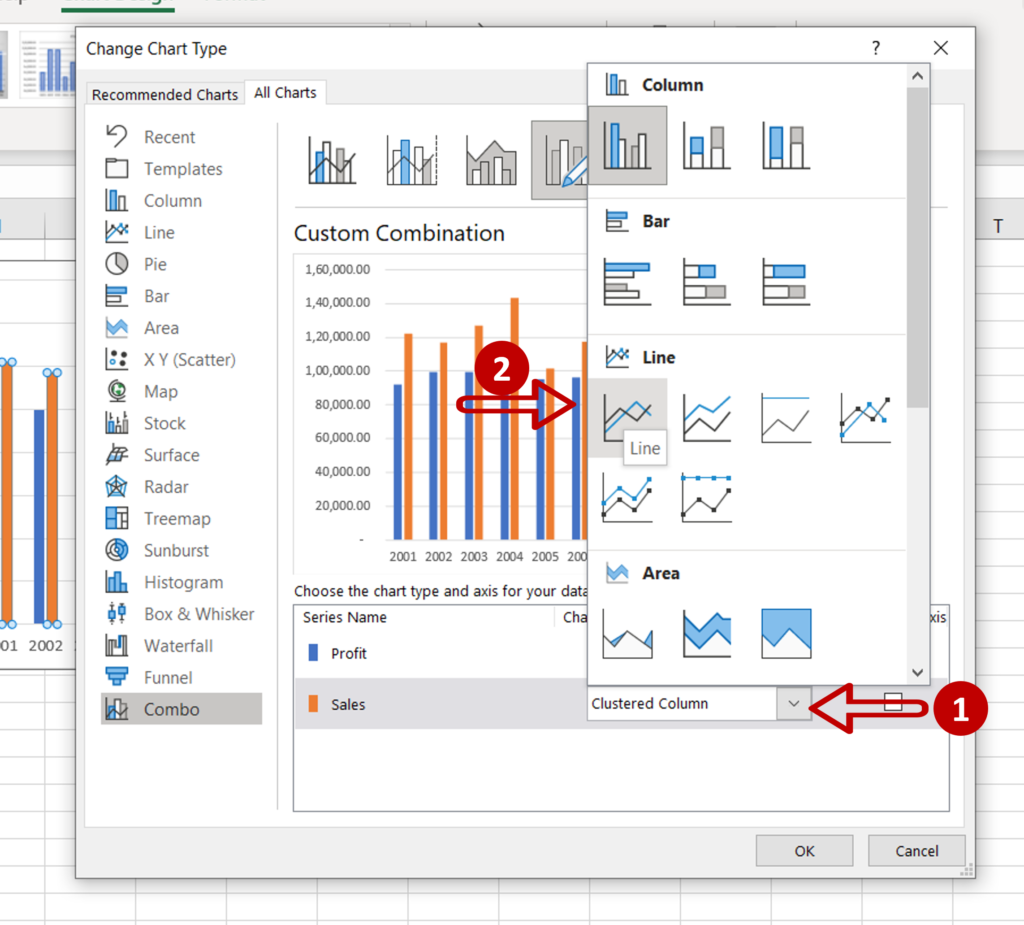Select the Stacked Area chart thumbnail
The height and width of the screenshot is (925, 1024).
click(707, 634)
